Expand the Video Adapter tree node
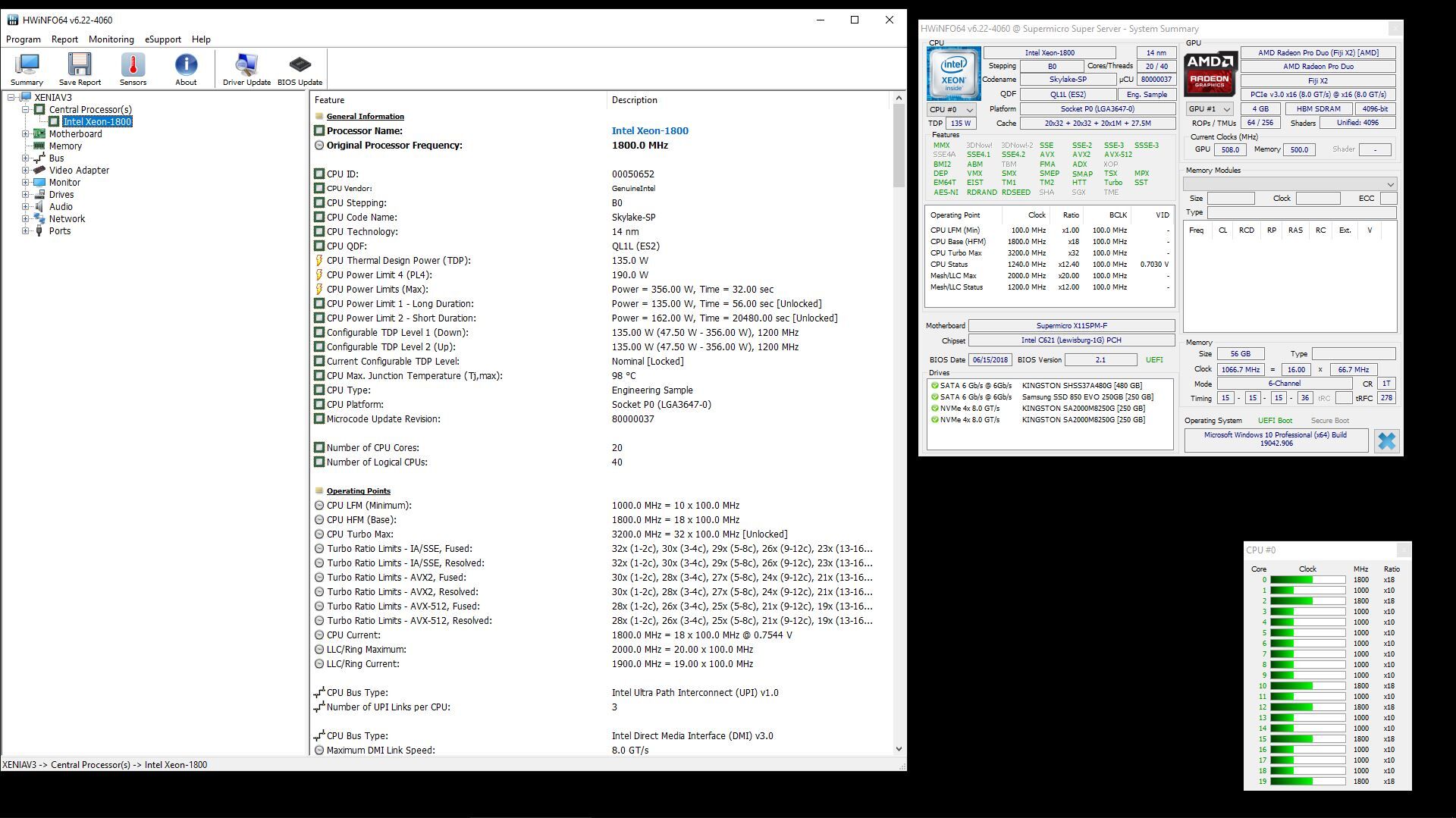This screenshot has width=1456, height=818. click(x=26, y=171)
